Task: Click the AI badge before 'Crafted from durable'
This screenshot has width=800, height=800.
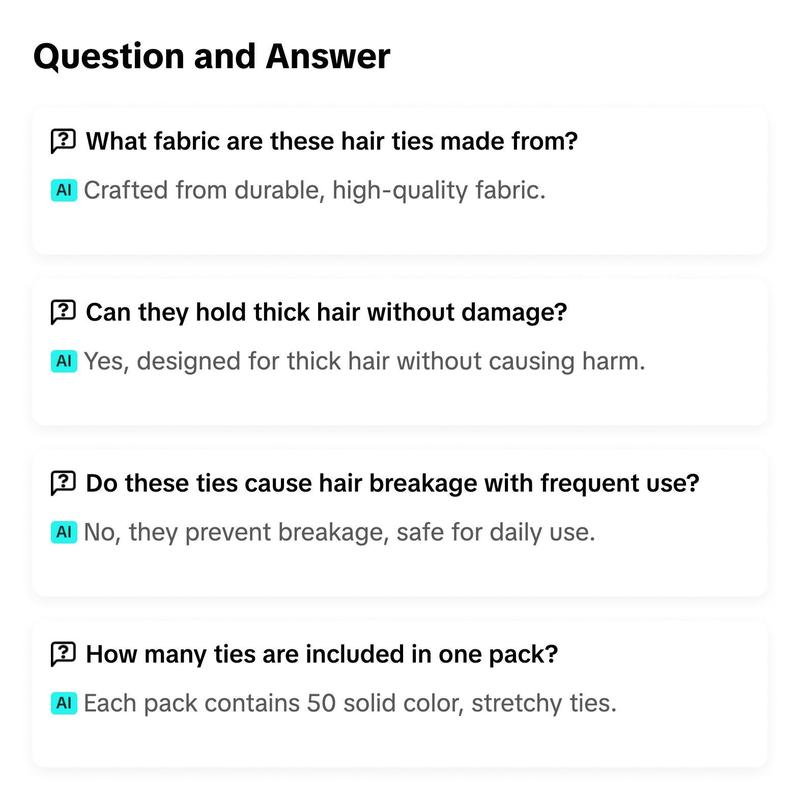Action: coord(64,190)
